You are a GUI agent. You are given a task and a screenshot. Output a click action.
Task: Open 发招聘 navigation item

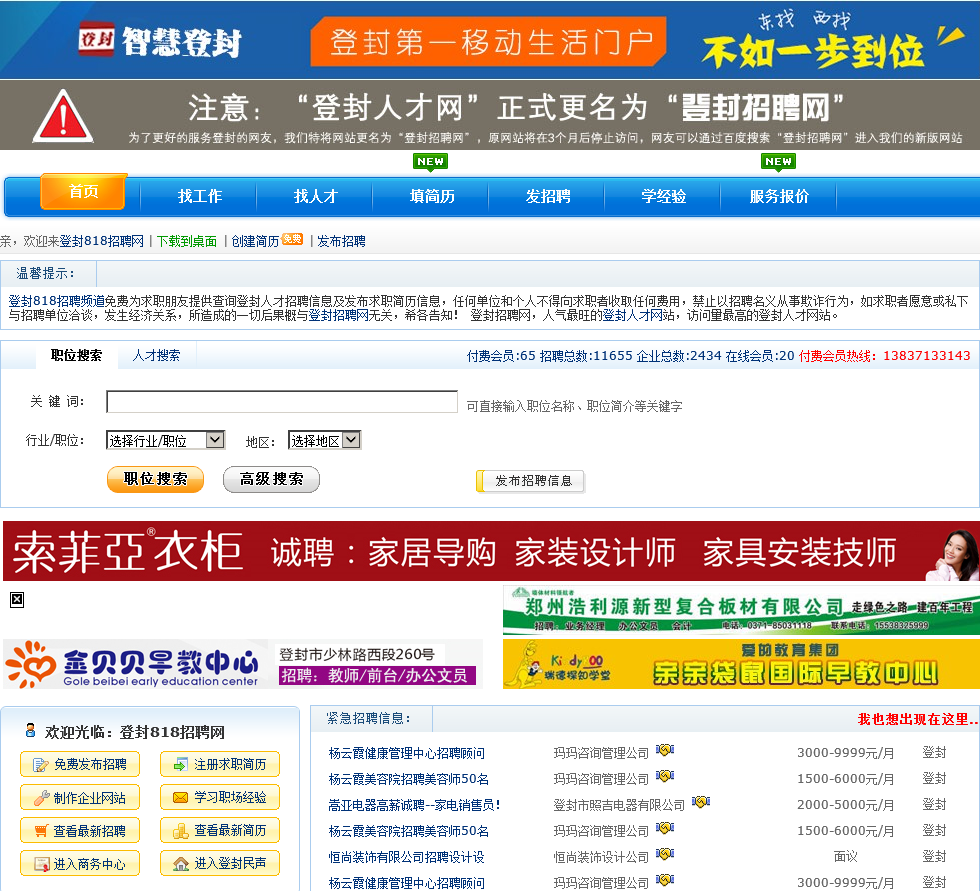click(548, 196)
